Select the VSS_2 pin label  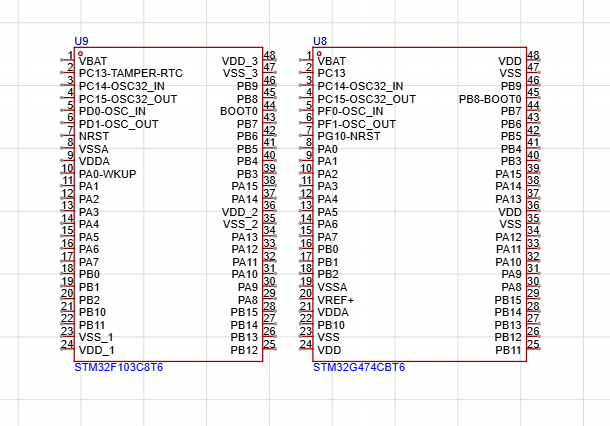[240, 224]
